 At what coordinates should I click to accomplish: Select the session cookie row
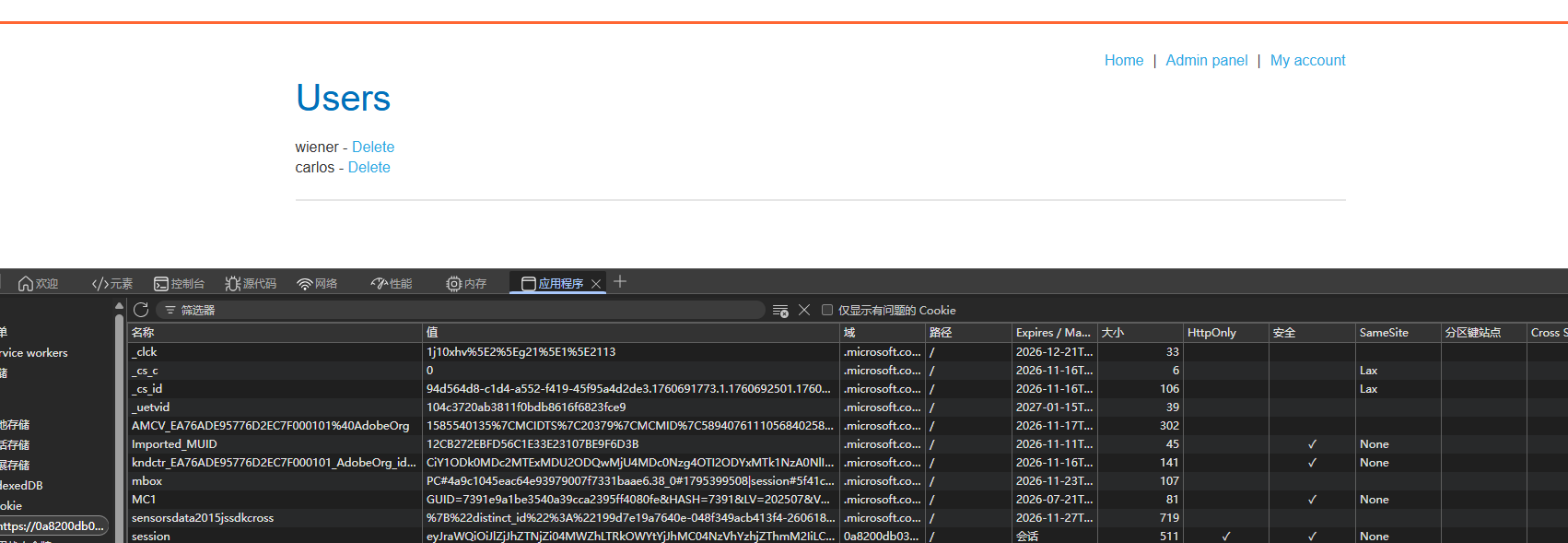tap(275, 536)
